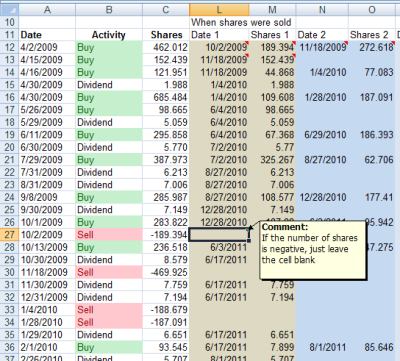Click value 236.518
The width and height of the screenshot is (400, 361).
[x=166, y=247]
